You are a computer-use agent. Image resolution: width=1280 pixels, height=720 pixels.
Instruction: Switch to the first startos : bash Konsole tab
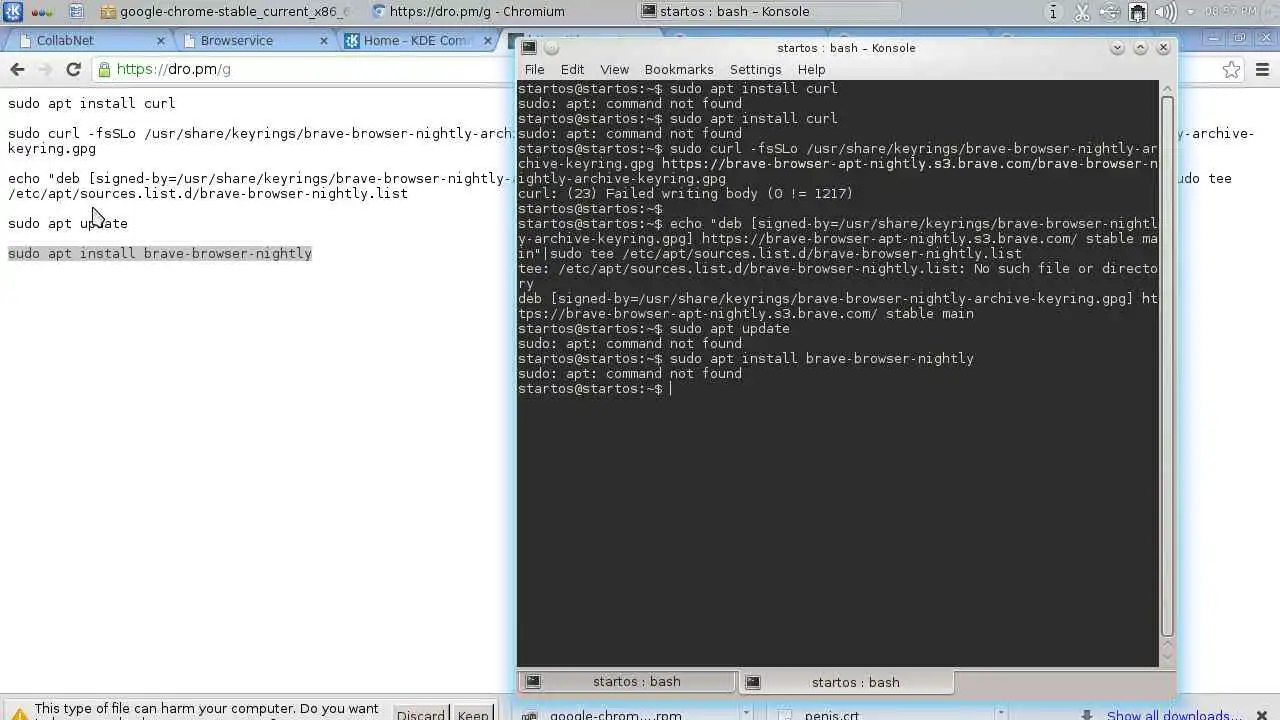627,681
